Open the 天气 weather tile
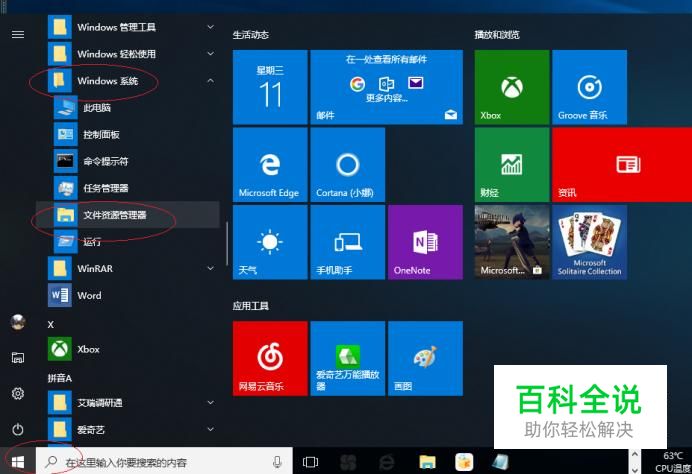 click(270, 242)
